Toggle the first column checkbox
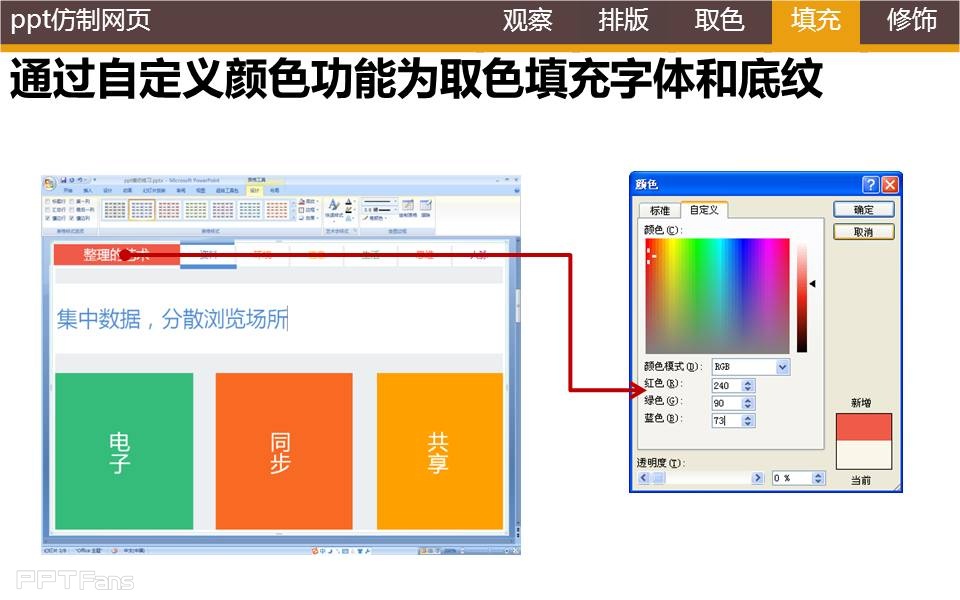 tap(71, 201)
